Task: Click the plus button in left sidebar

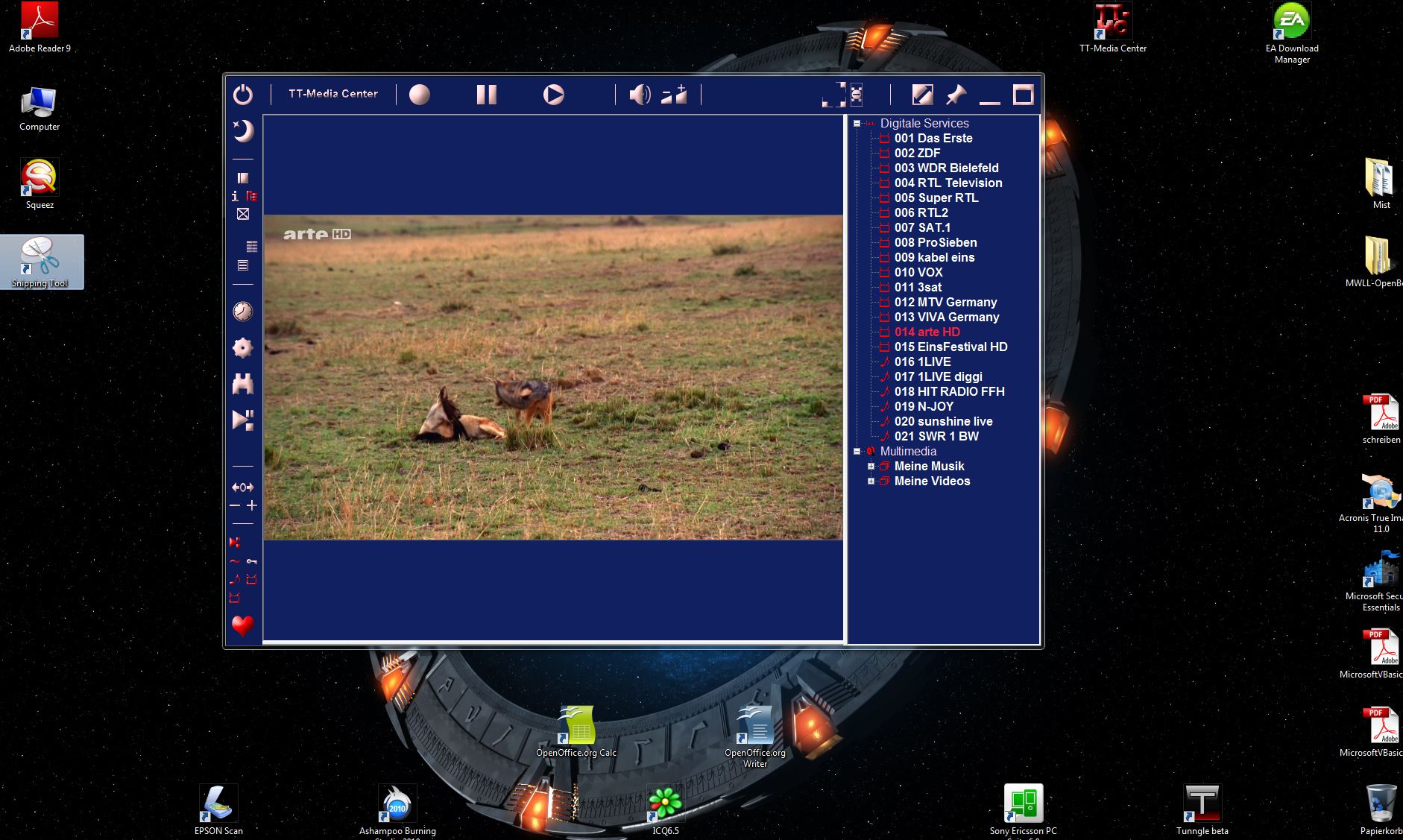Action: 252,505
